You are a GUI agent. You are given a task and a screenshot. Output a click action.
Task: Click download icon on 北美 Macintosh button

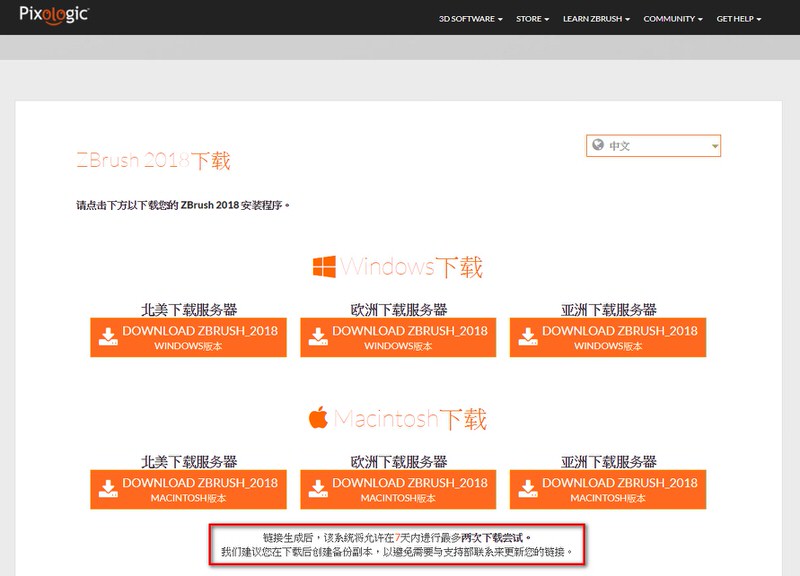click(x=108, y=488)
